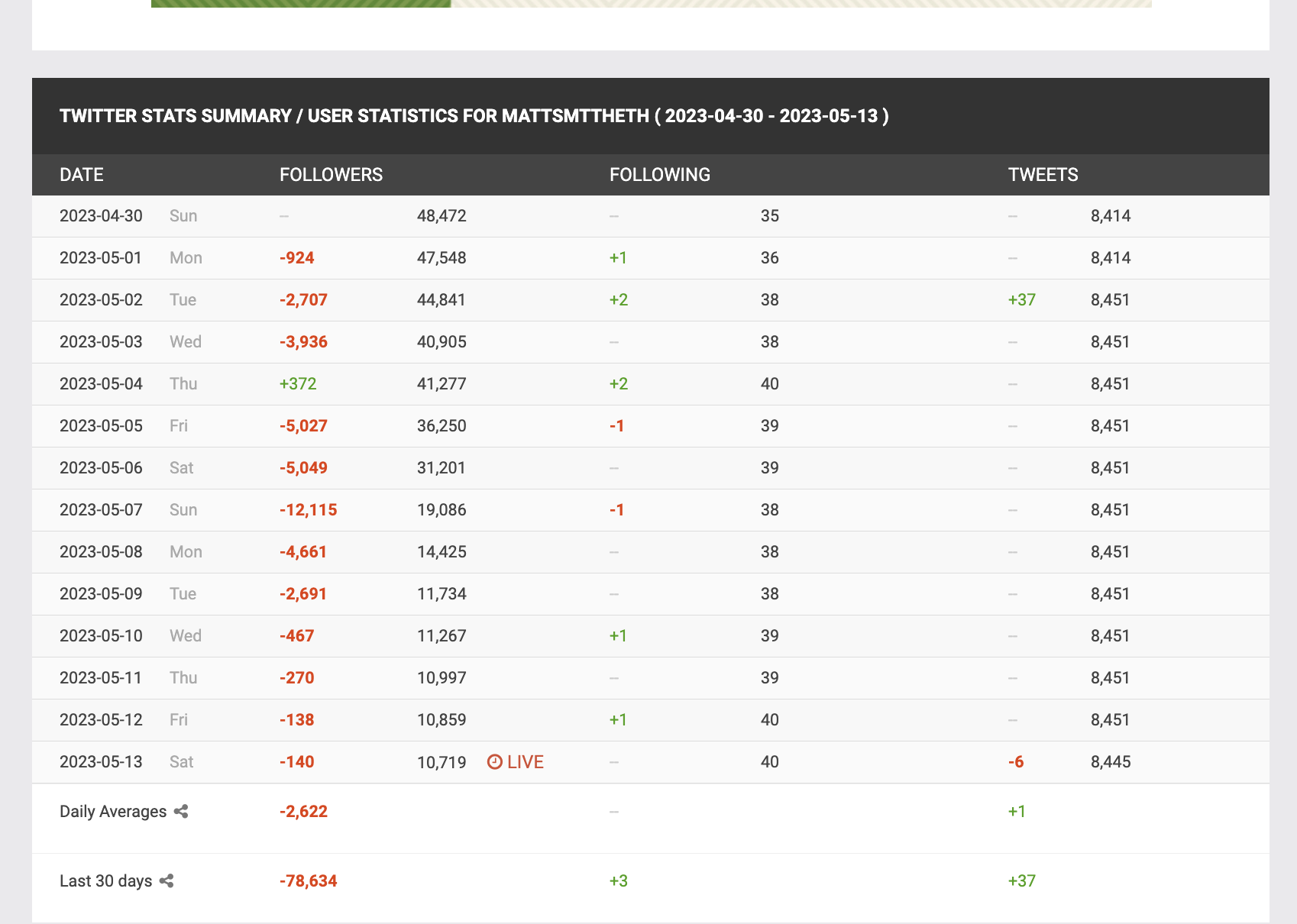The image size is (1297, 924).
Task: Click the follower count 10,859
Action: [441, 720]
